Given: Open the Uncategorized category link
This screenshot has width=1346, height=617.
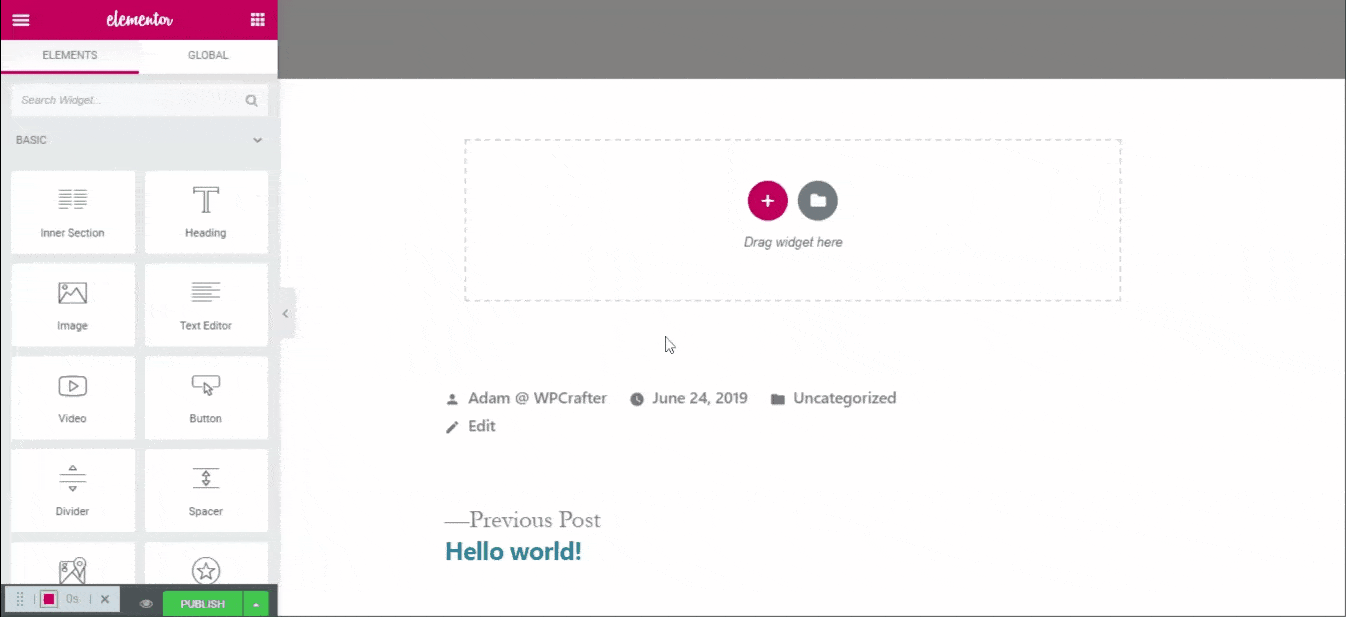Looking at the screenshot, I should [x=845, y=398].
